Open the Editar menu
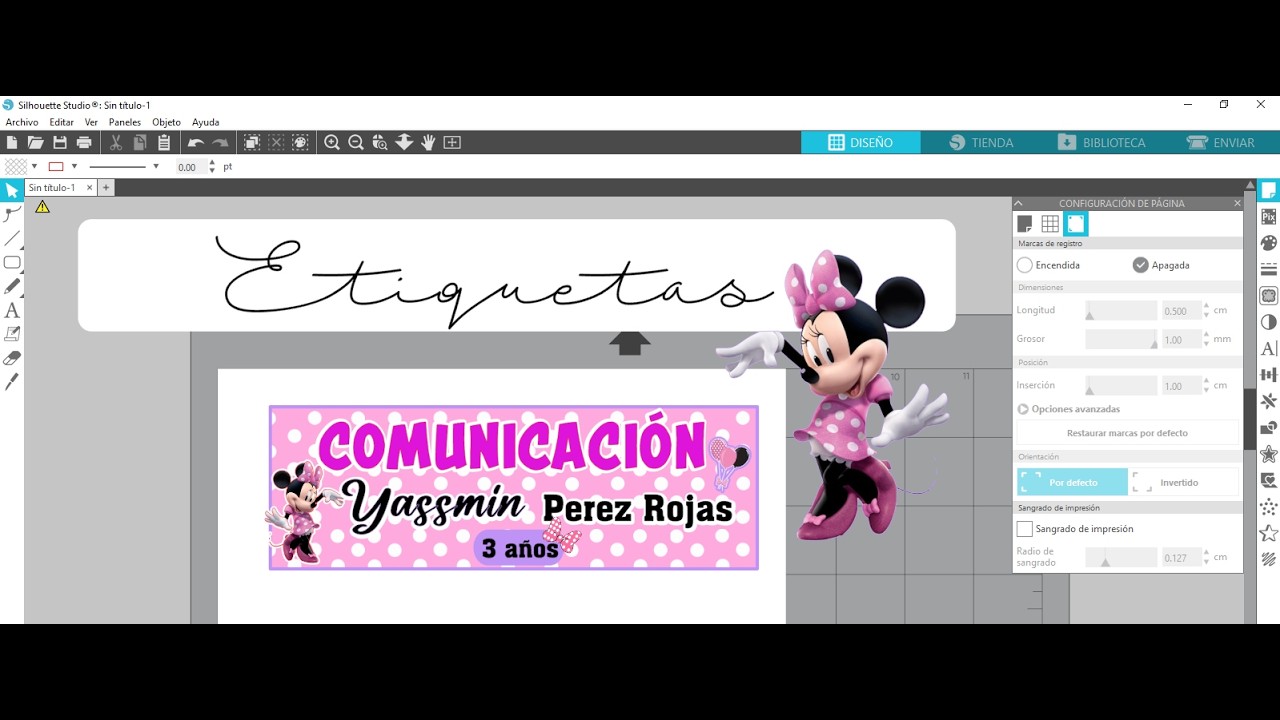 tap(62, 122)
